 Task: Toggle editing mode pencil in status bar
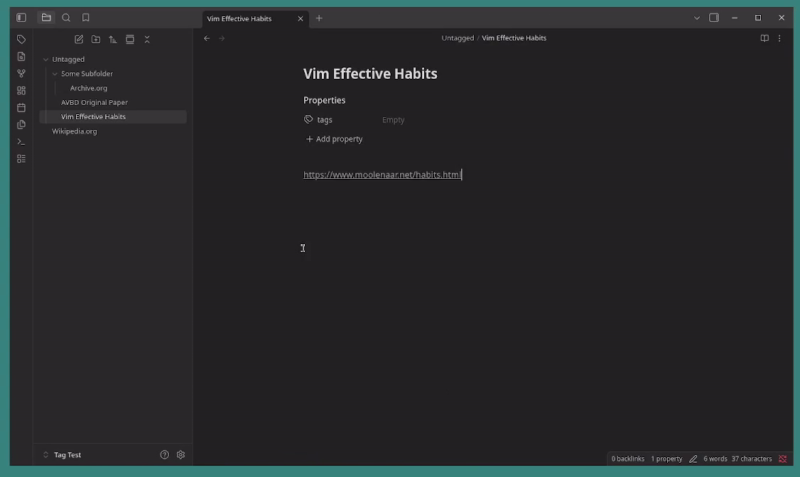pyautogui.click(x=693, y=459)
